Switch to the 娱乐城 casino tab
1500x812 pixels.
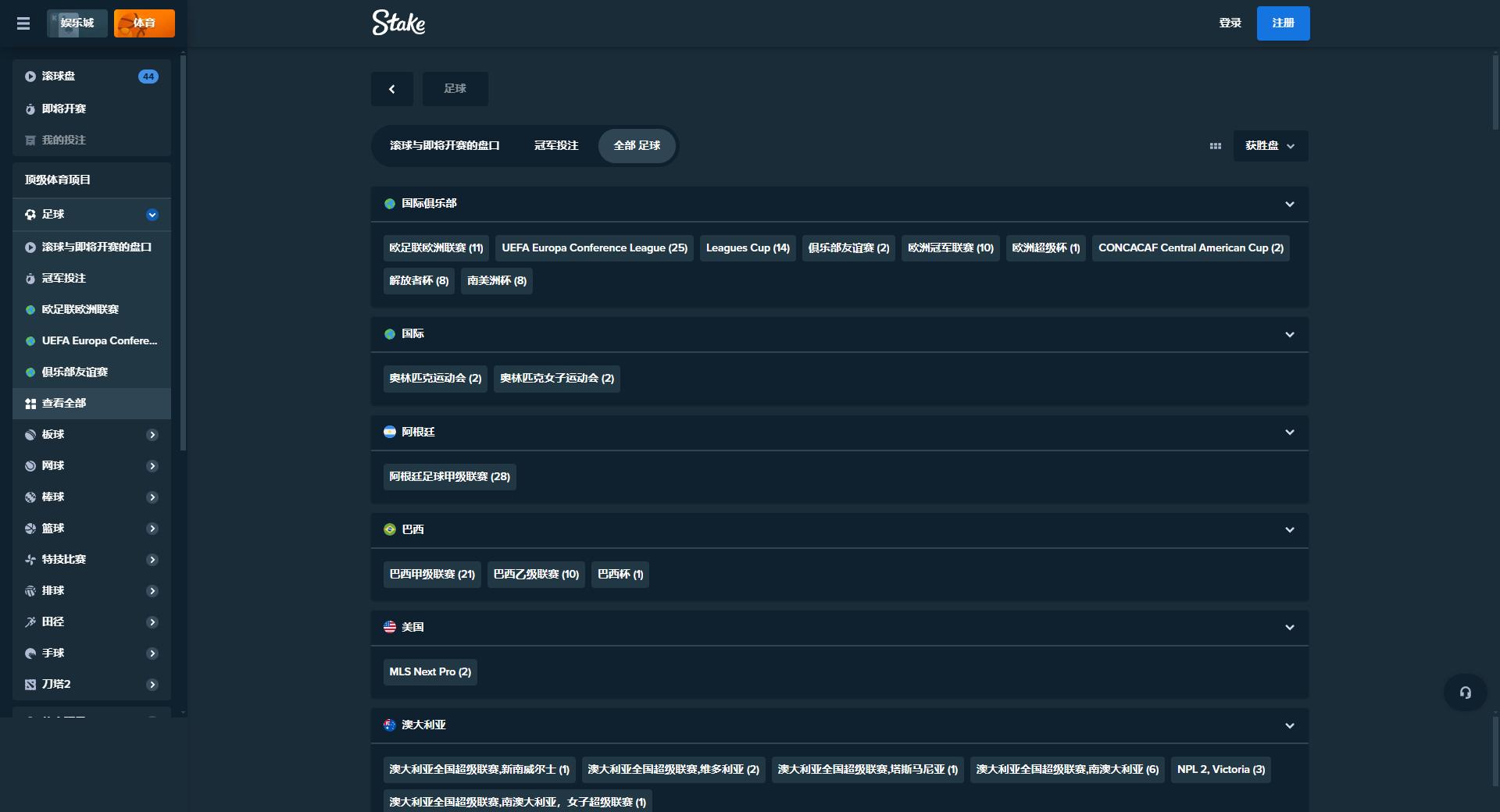77,23
